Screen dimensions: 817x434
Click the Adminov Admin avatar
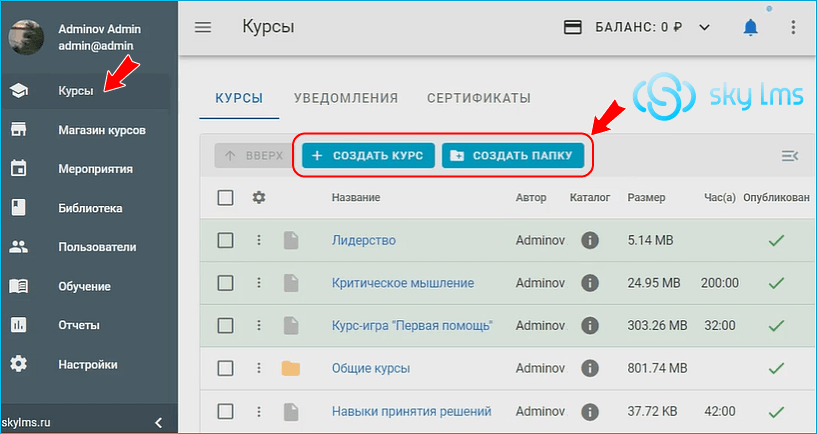click(26, 37)
